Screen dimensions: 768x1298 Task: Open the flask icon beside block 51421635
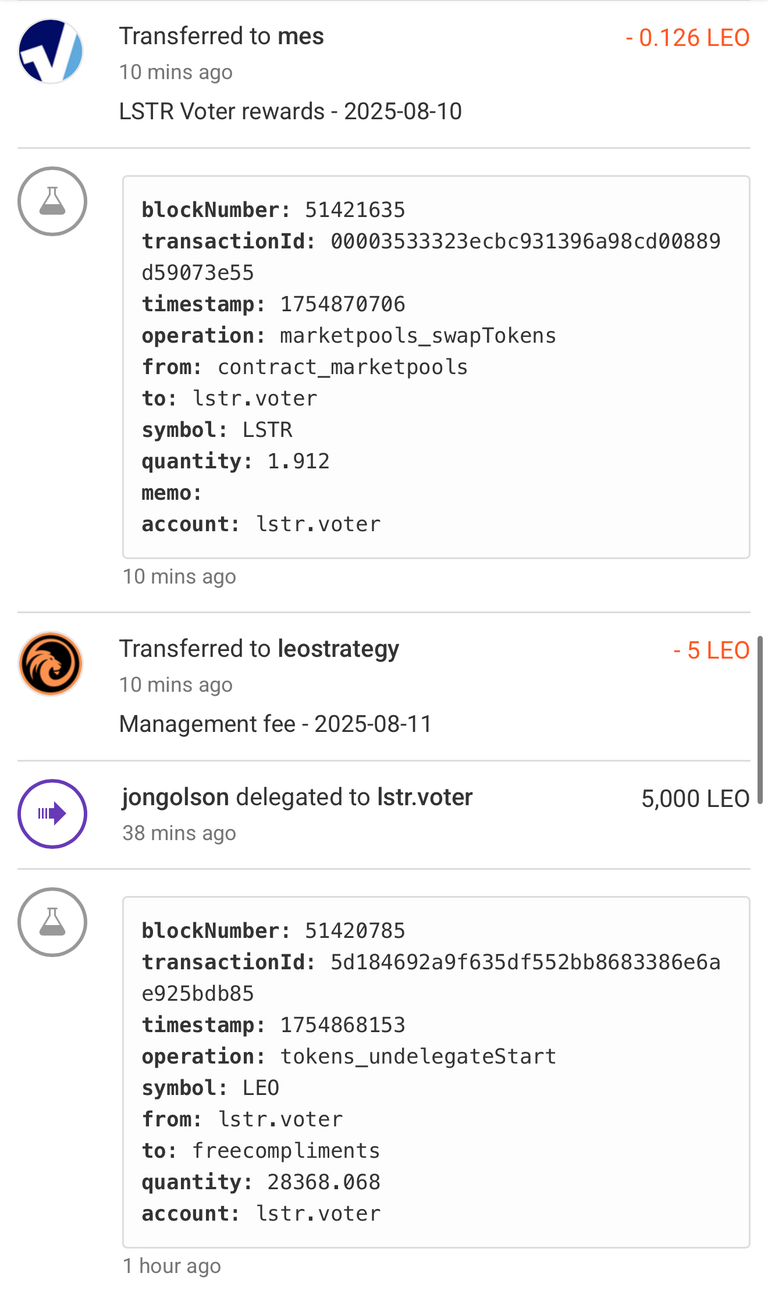tap(52, 201)
